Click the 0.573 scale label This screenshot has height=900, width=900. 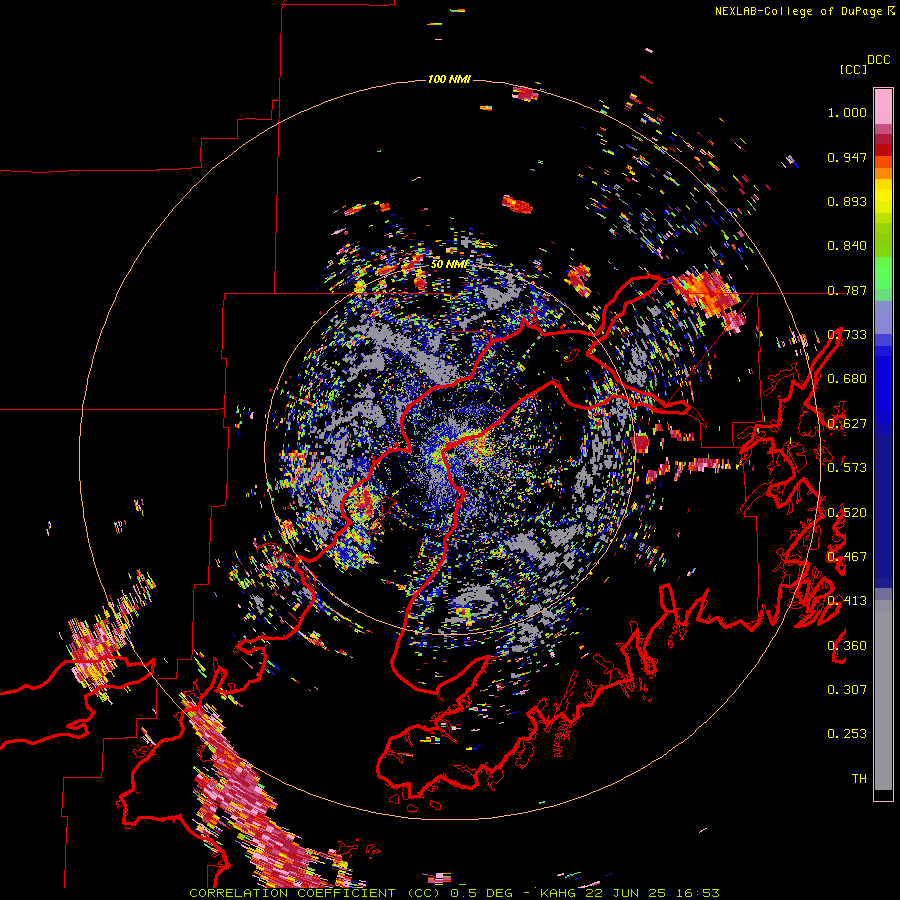[847, 468]
